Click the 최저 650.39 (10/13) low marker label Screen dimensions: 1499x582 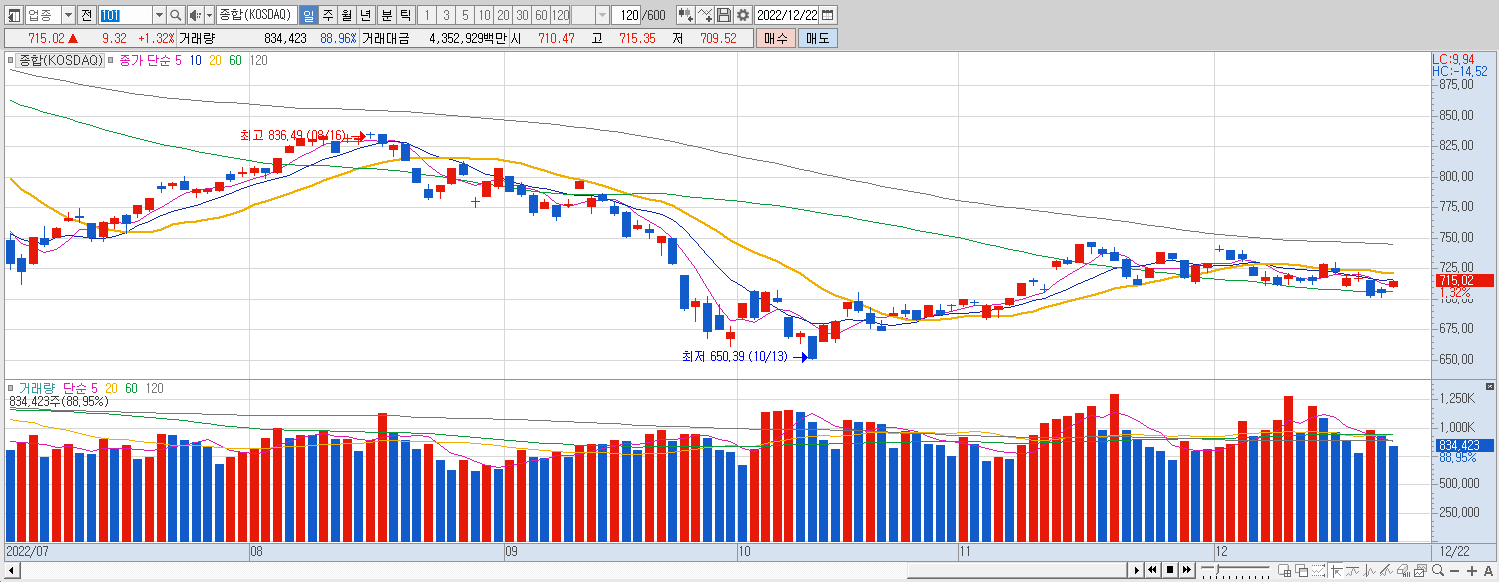coord(734,356)
